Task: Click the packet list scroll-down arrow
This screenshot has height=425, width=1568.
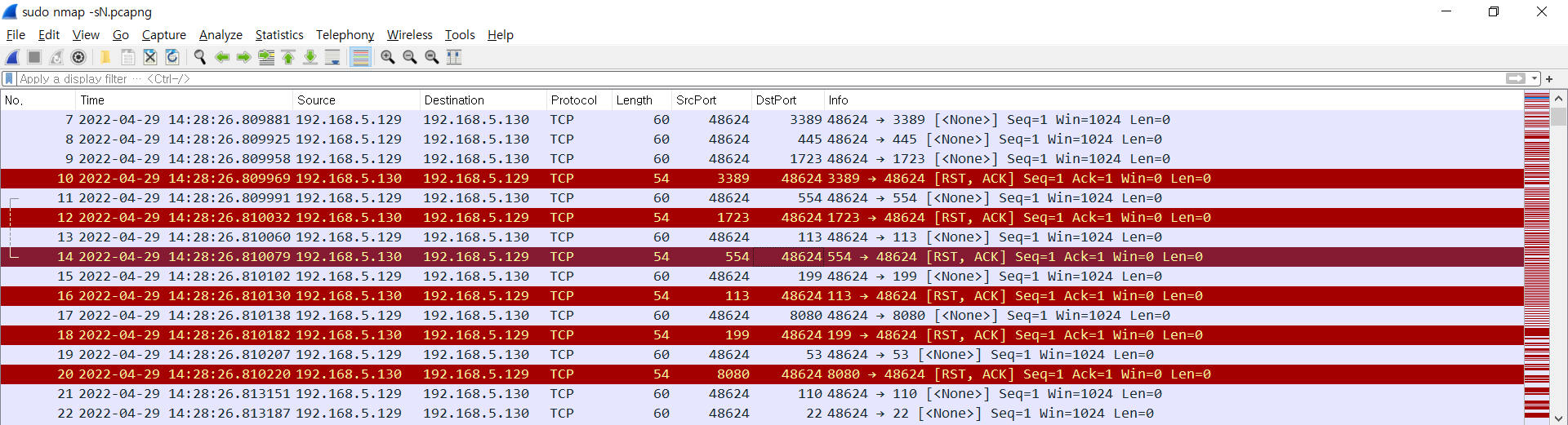Action: pos(1559,418)
